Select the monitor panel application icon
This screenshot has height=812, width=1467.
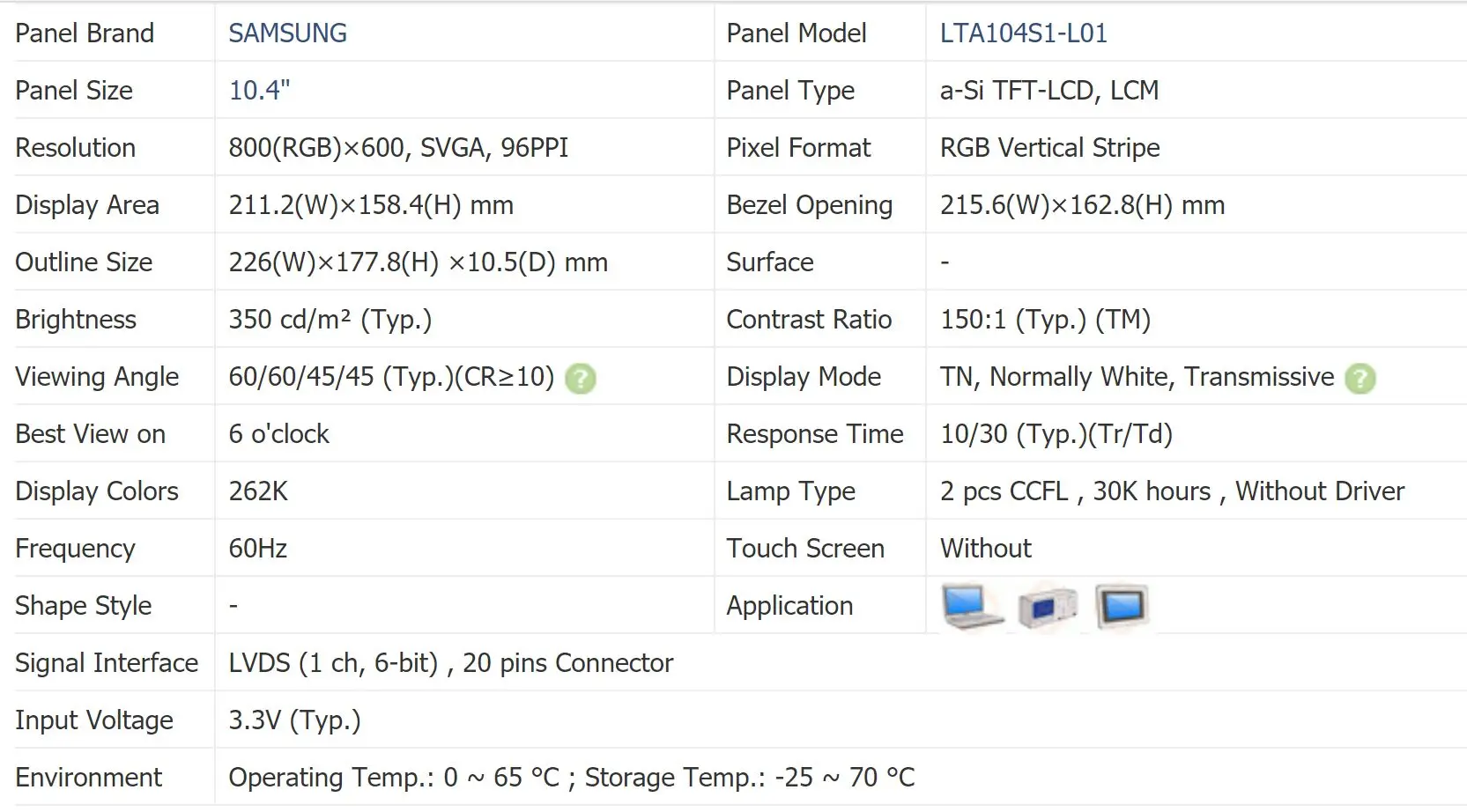1122,607
